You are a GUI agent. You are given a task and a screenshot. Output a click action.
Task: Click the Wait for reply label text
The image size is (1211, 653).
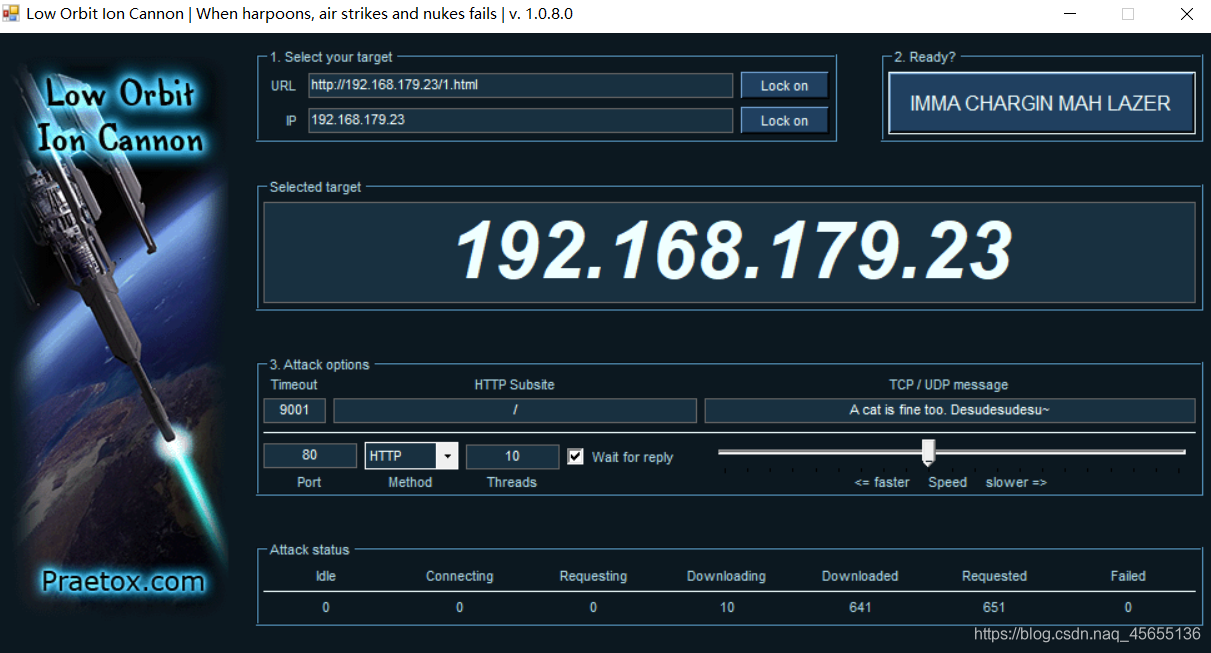(x=632, y=457)
